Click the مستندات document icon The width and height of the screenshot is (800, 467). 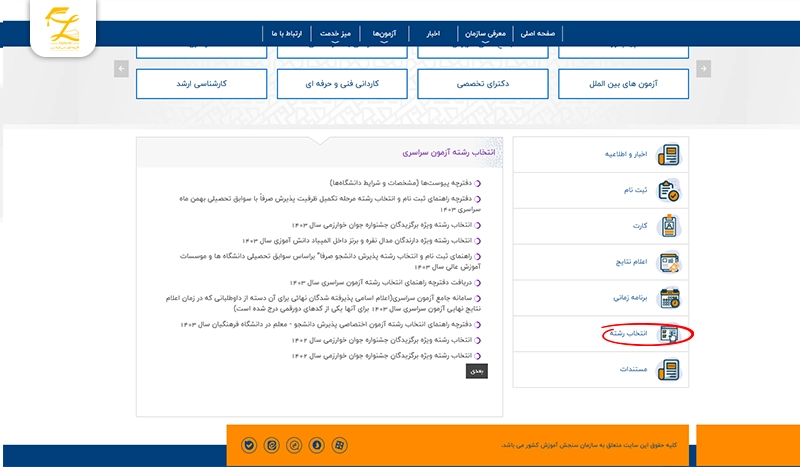point(669,370)
